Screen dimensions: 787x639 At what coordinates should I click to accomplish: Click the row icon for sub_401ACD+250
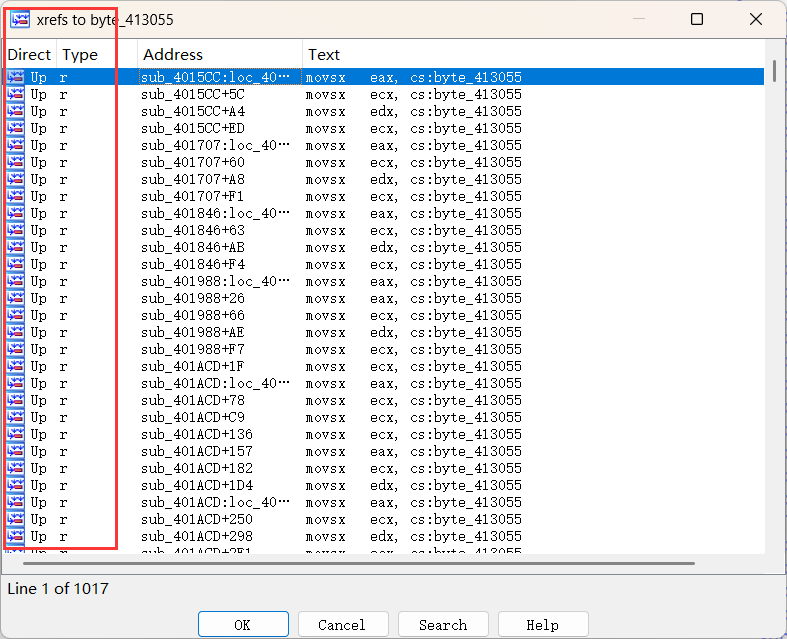16,519
